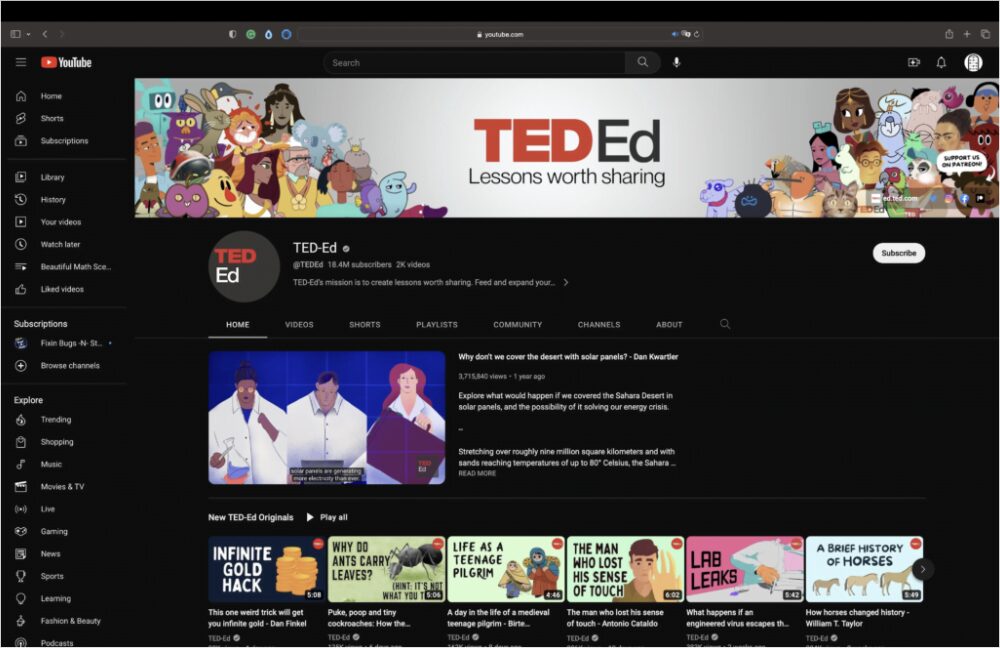This screenshot has width=1000, height=648.
Task: Open Shorts from the sidebar
Action: pos(51,118)
